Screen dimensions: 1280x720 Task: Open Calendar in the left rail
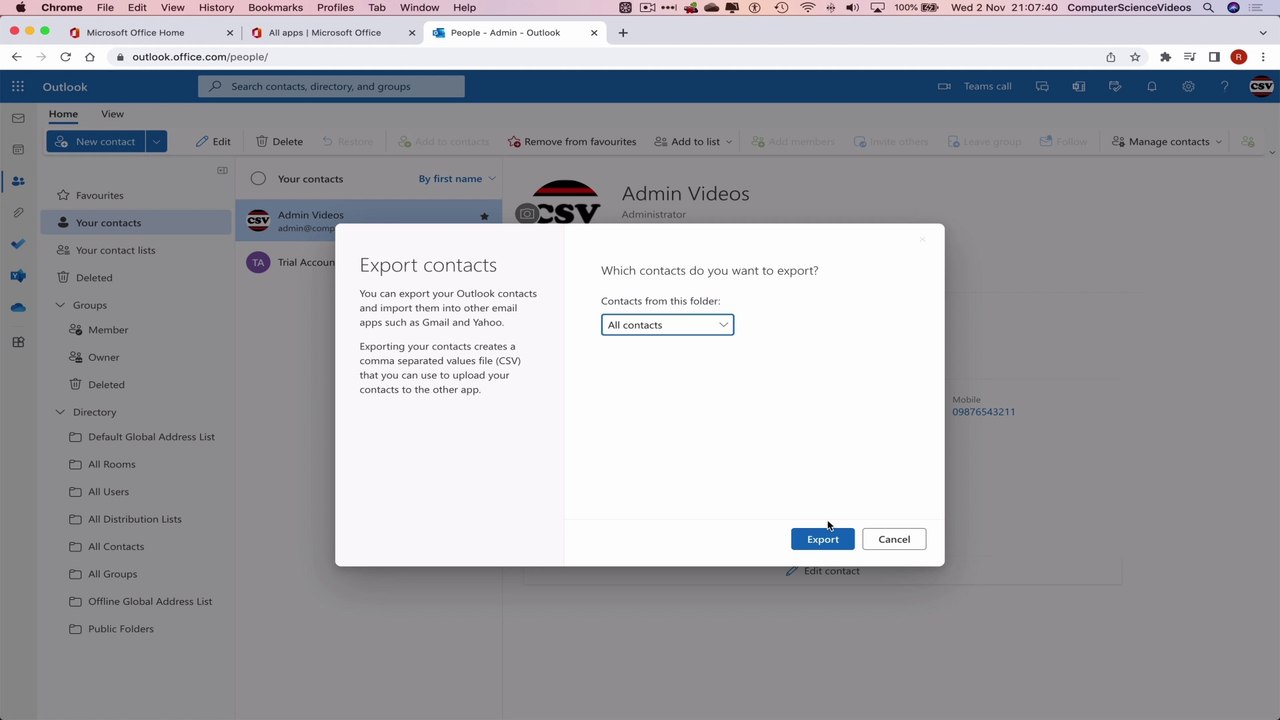(x=18, y=150)
